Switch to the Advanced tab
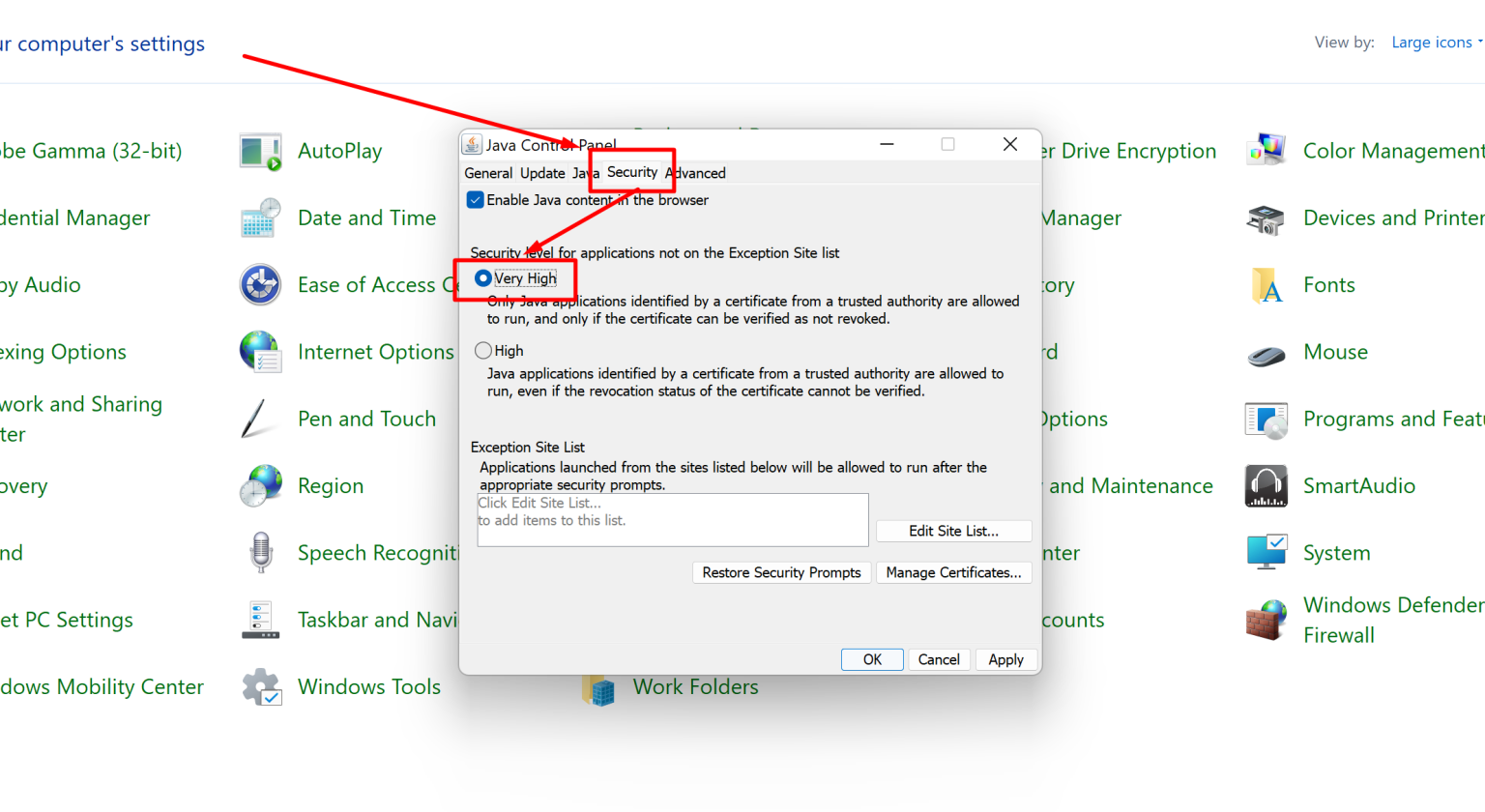The image size is (1485, 812). click(x=695, y=173)
